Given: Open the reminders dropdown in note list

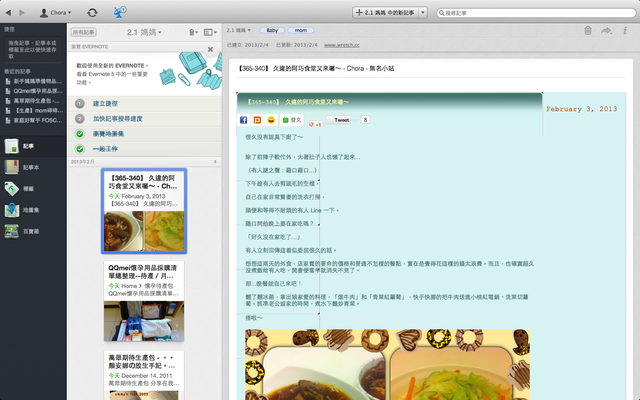Looking at the screenshot, I should pos(193,32).
